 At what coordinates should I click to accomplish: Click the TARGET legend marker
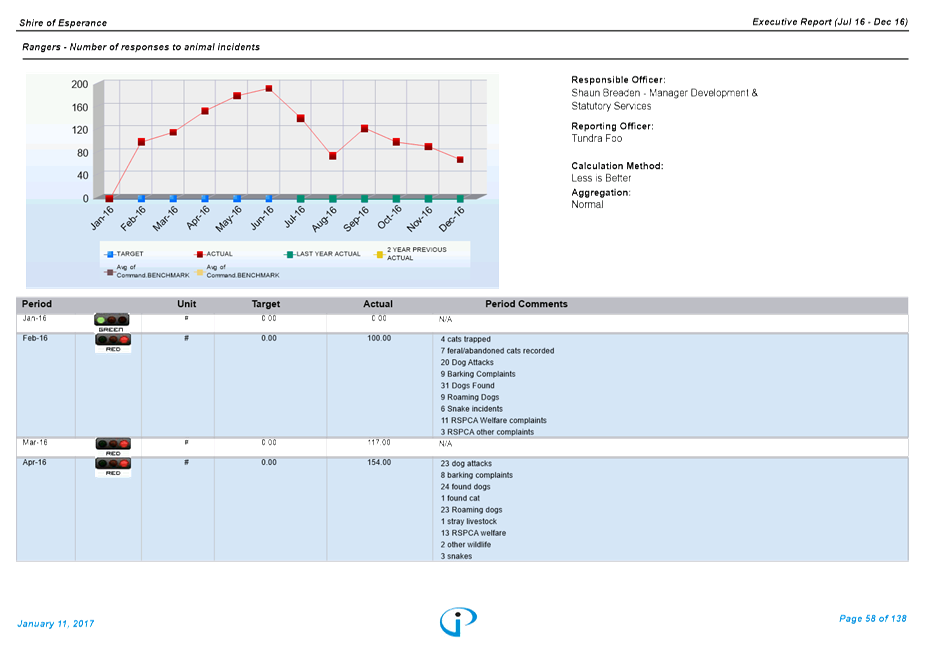point(110,255)
